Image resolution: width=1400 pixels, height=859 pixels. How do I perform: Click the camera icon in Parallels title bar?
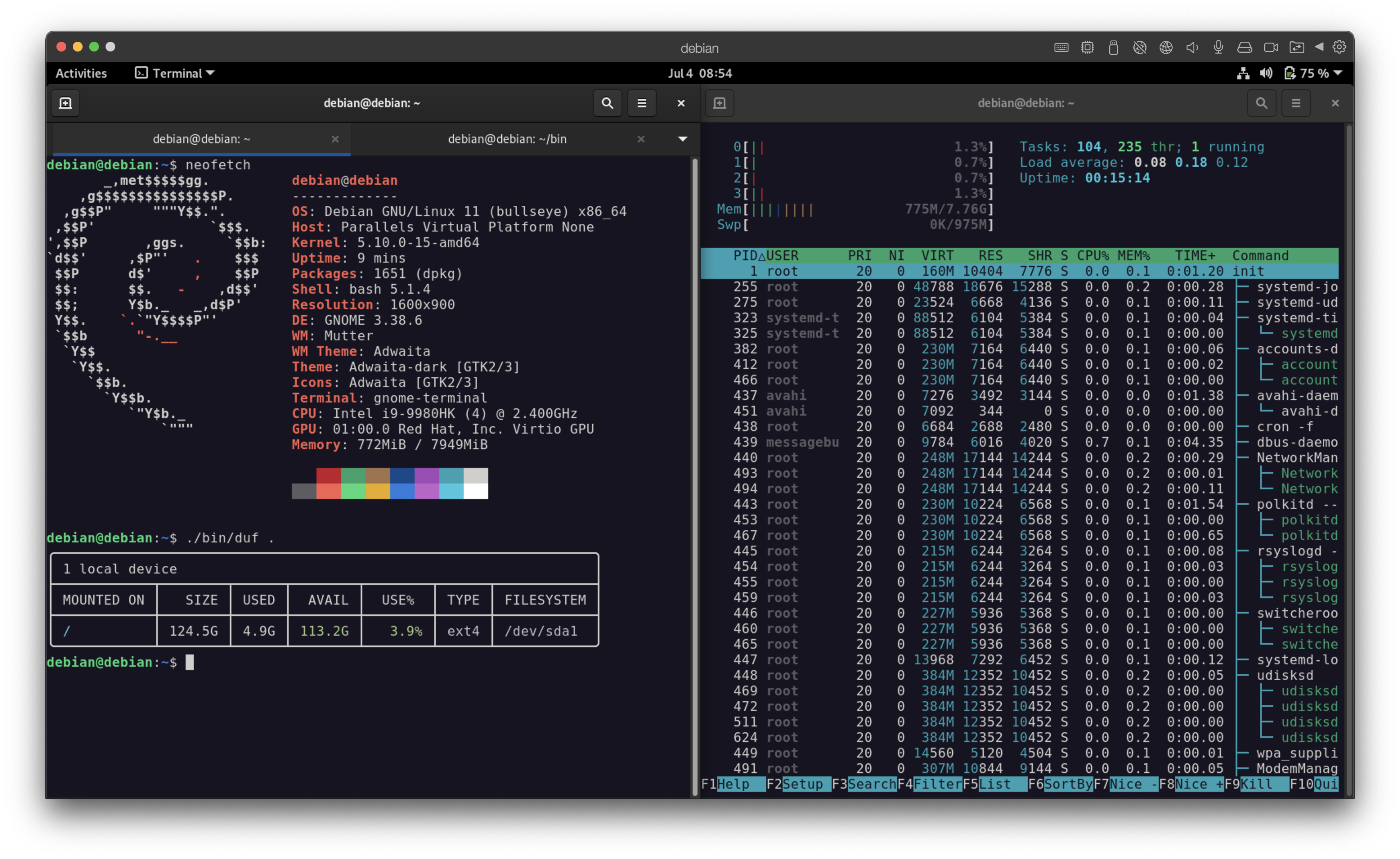[1270, 48]
